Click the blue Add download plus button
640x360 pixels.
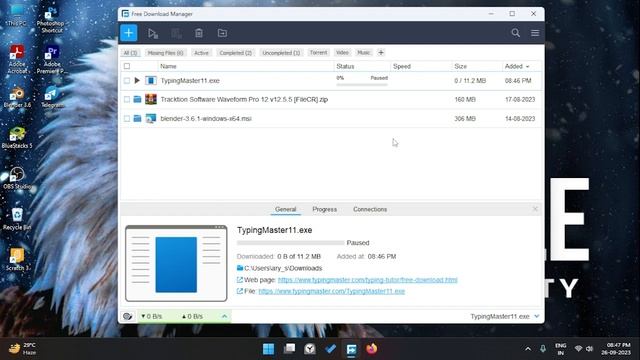click(129, 33)
